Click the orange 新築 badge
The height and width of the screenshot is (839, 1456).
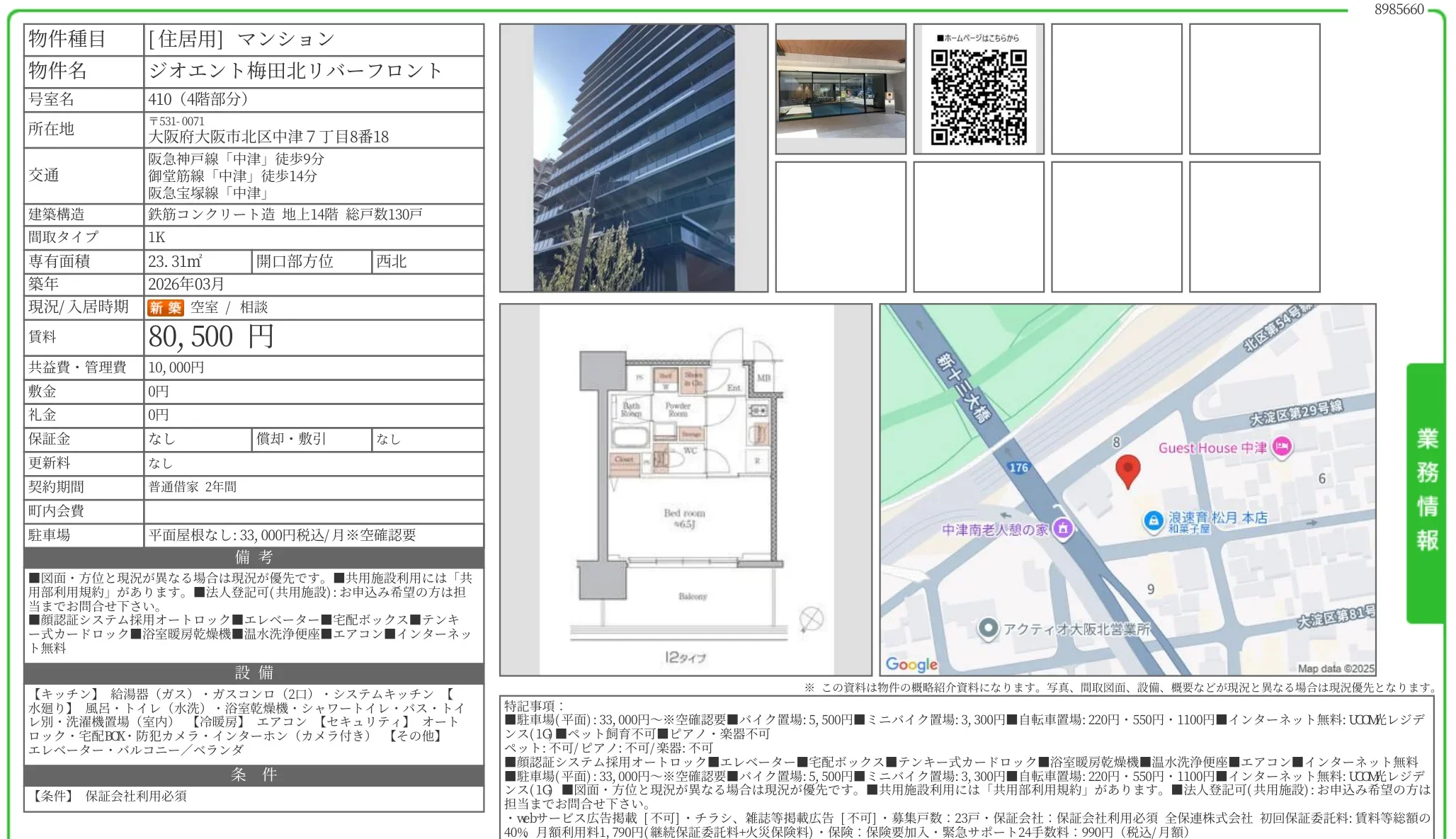click(165, 307)
